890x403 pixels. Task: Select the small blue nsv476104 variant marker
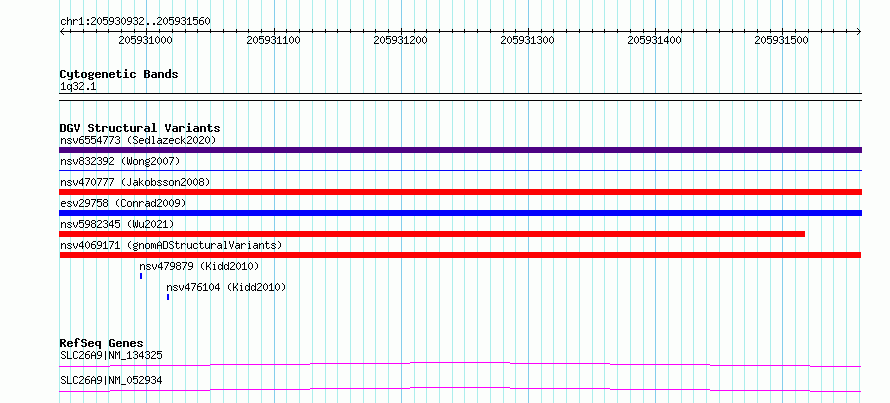coord(168,297)
